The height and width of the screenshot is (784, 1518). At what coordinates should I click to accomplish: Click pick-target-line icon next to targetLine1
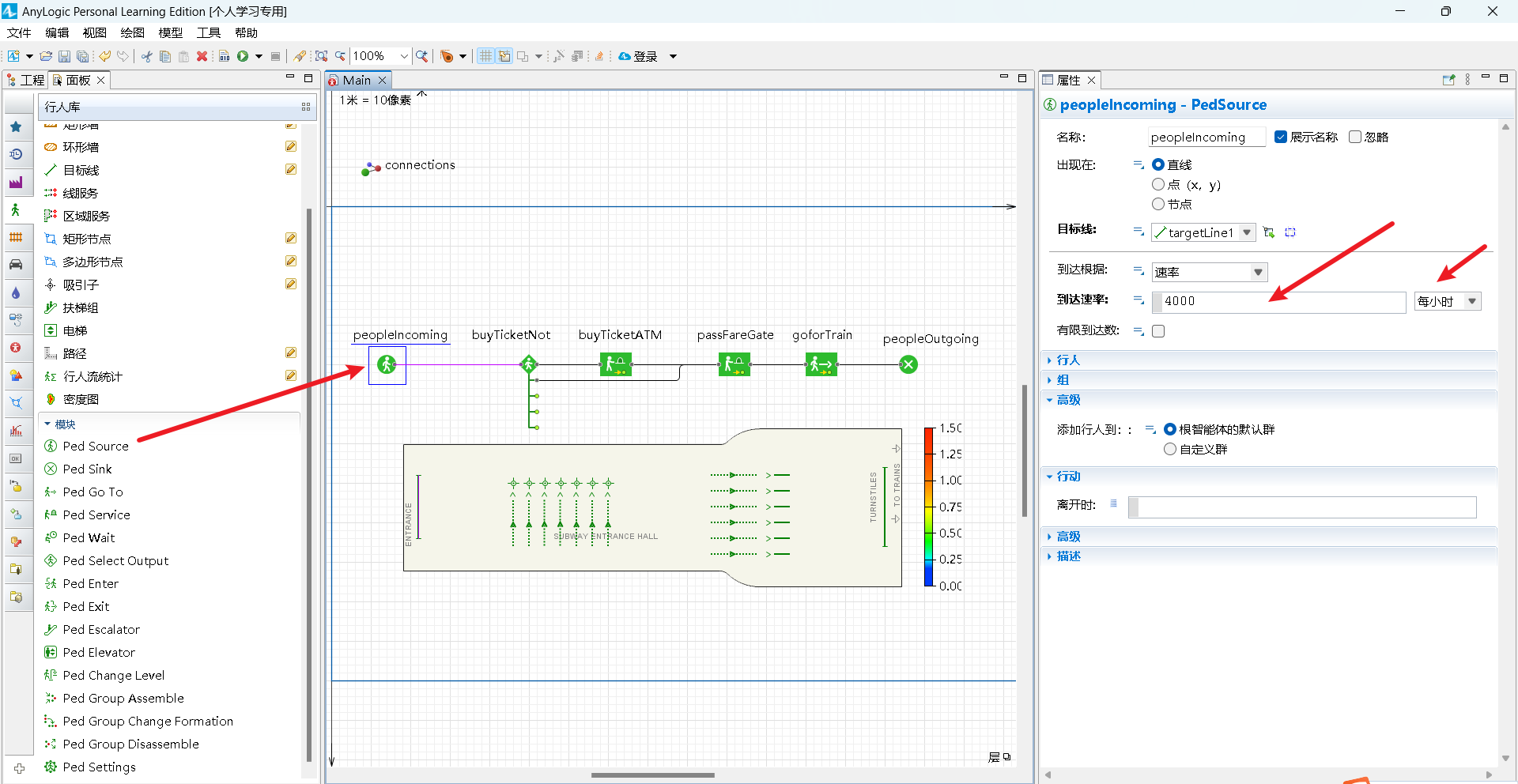(1269, 232)
